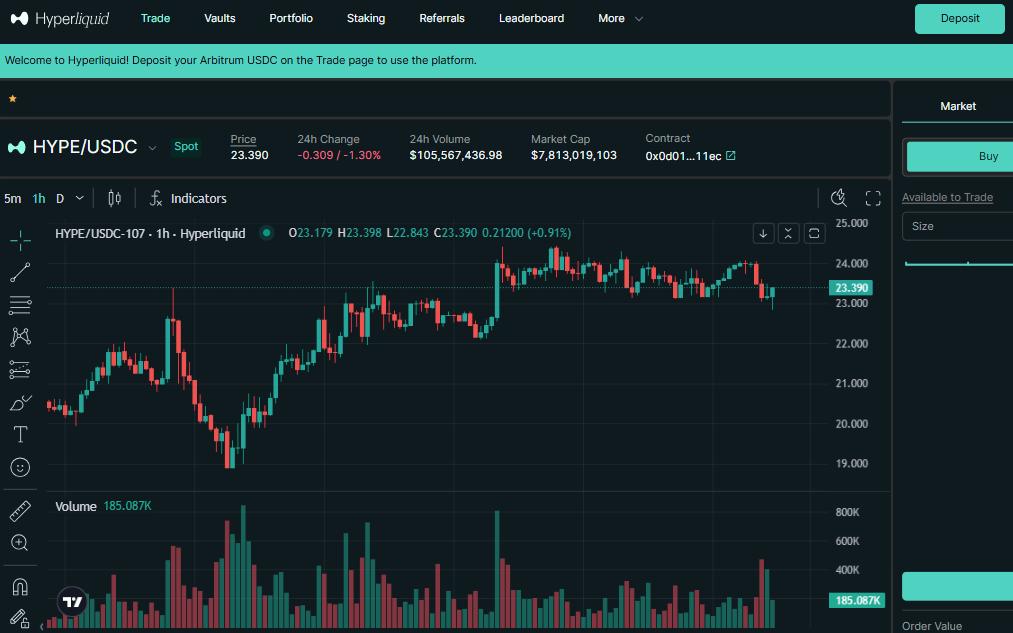Click the TradingView logo

(x=72, y=602)
